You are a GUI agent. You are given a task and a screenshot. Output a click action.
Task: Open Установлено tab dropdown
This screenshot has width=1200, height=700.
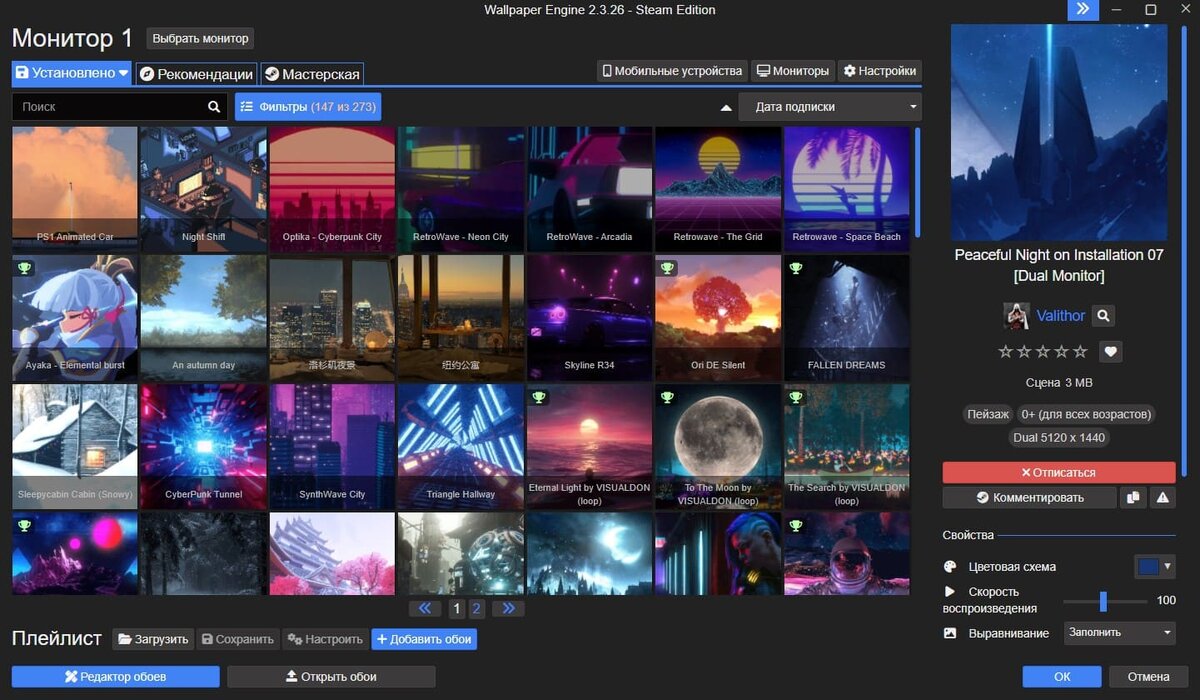pos(72,73)
